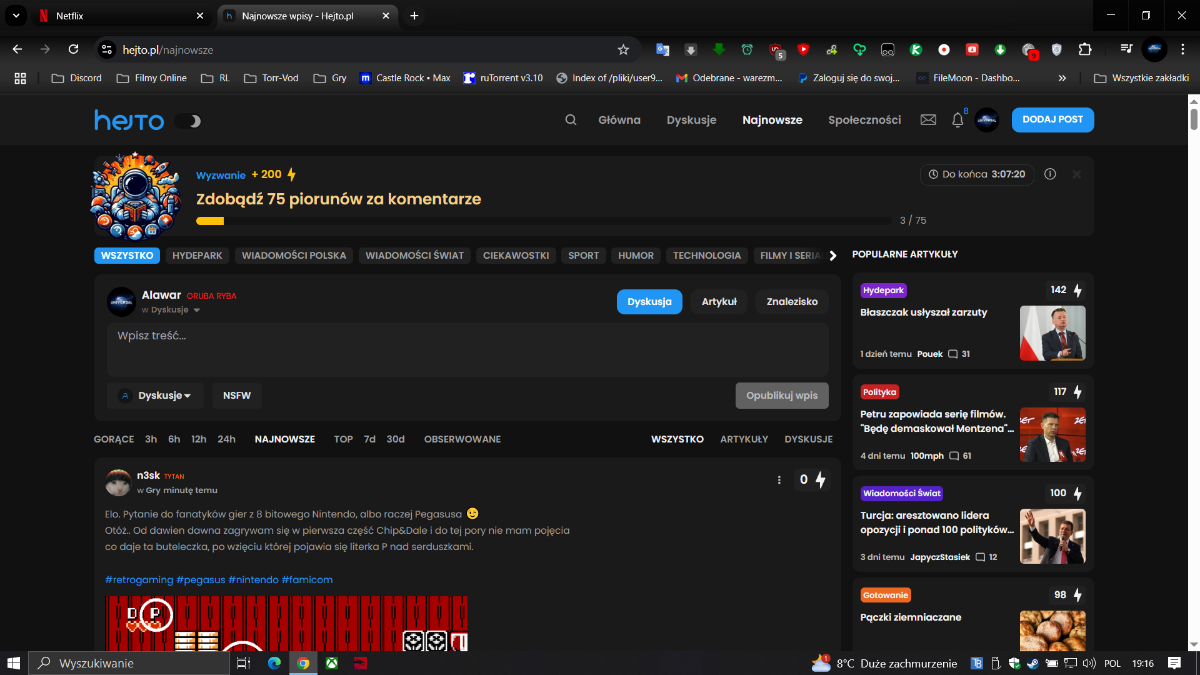The height and width of the screenshot is (675, 1200).
Task: Open the 'Błaszczak usłyszał zarzuty' article
Action: coord(923,312)
